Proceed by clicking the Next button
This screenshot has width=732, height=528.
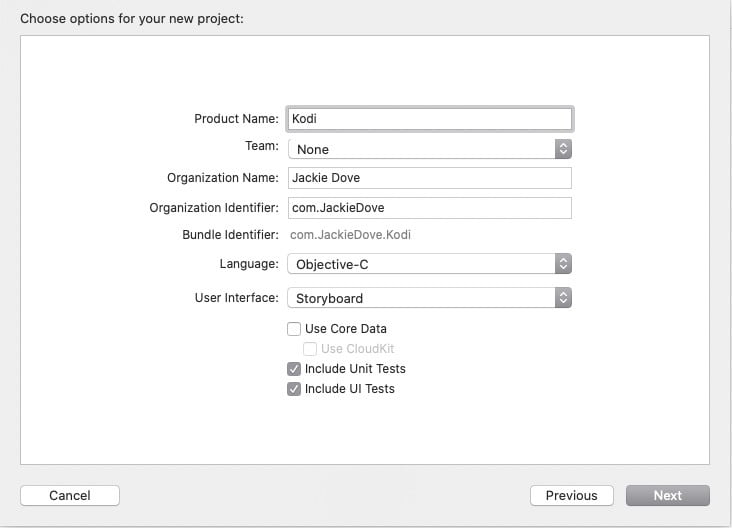click(667, 495)
